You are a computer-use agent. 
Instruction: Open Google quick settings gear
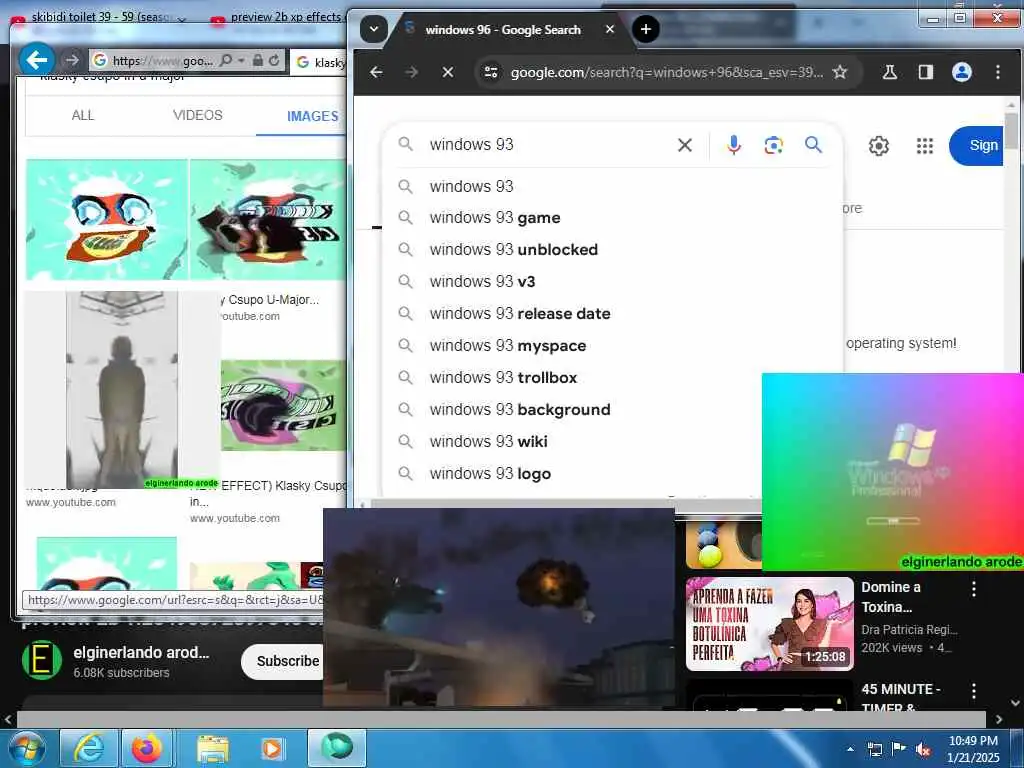point(878,146)
